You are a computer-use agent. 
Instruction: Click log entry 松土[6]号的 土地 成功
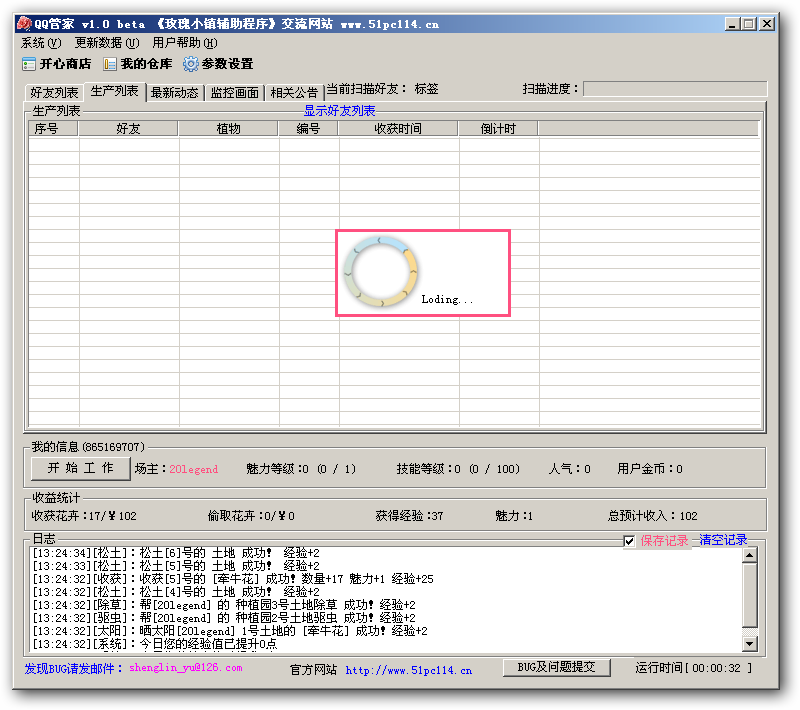[176, 553]
